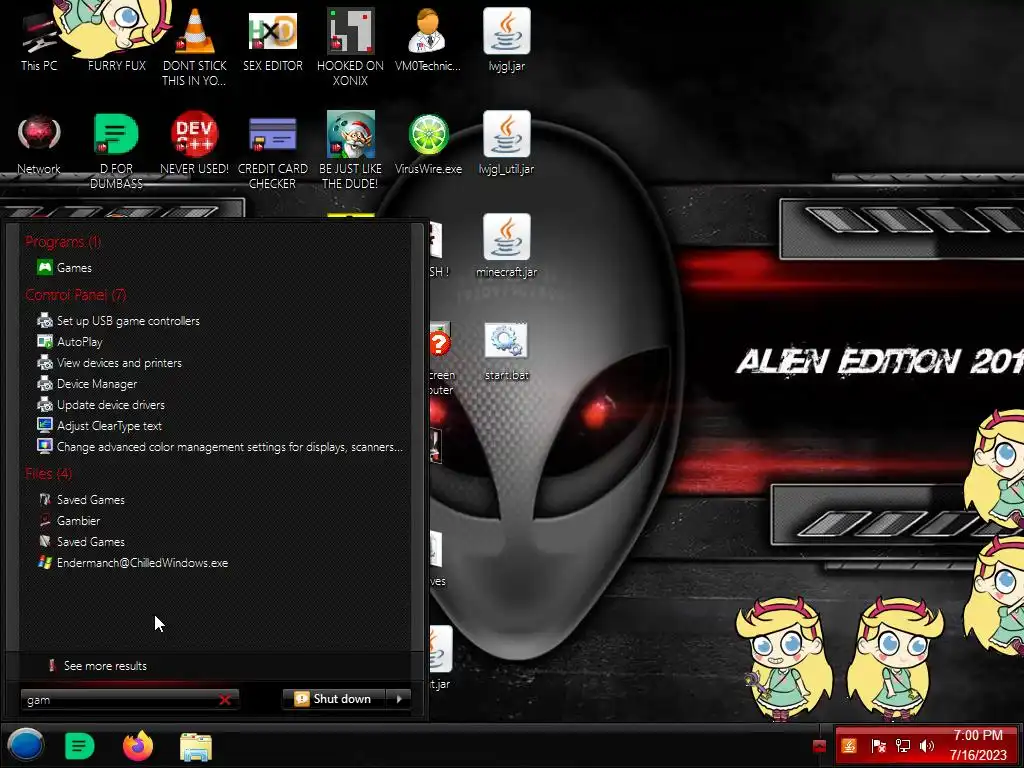This screenshot has width=1024, height=768.
Task: Open the D FOR DUMBASS shortcut
Action: click(x=116, y=150)
